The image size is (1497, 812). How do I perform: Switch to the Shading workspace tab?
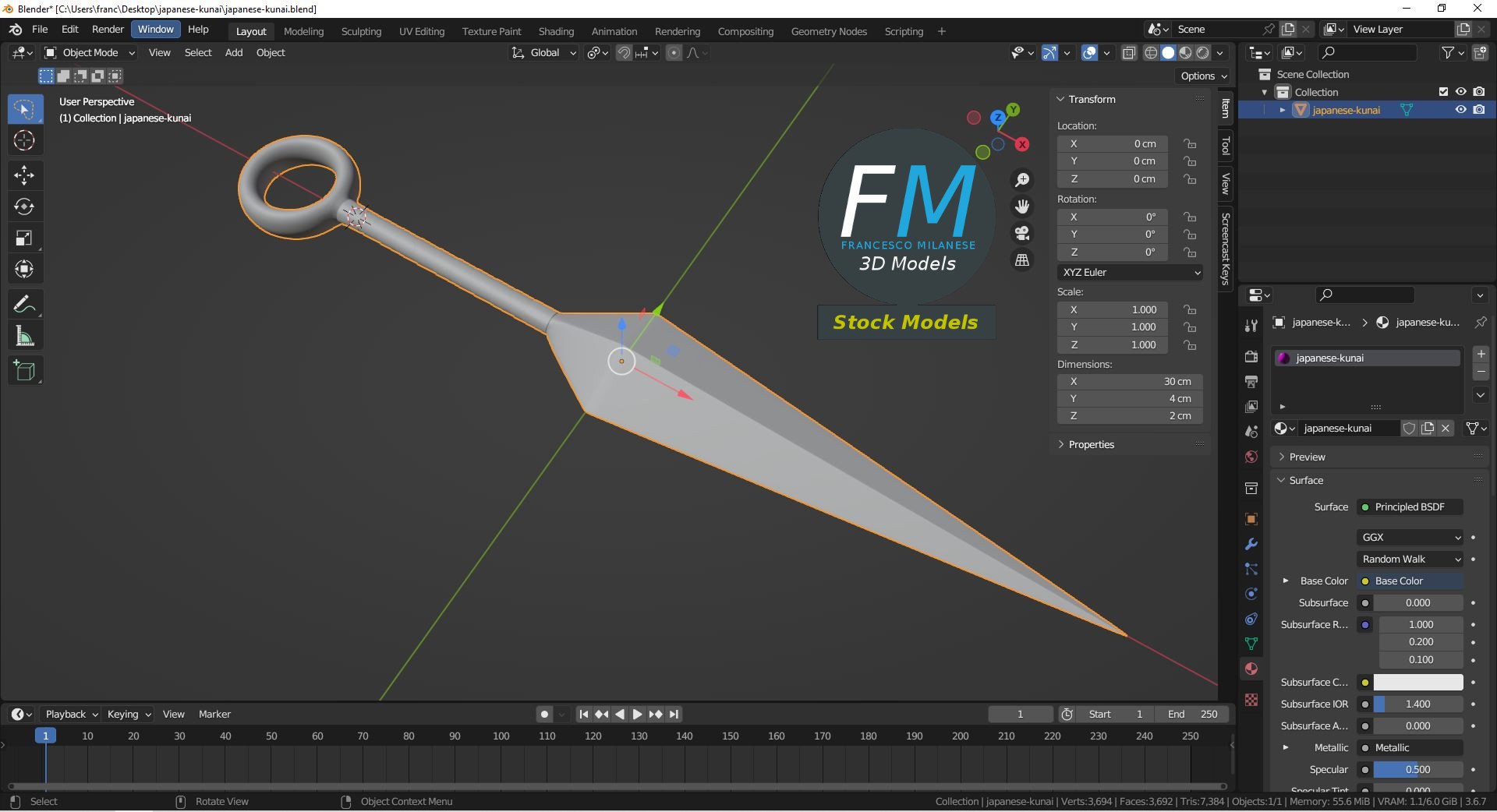[556, 31]
